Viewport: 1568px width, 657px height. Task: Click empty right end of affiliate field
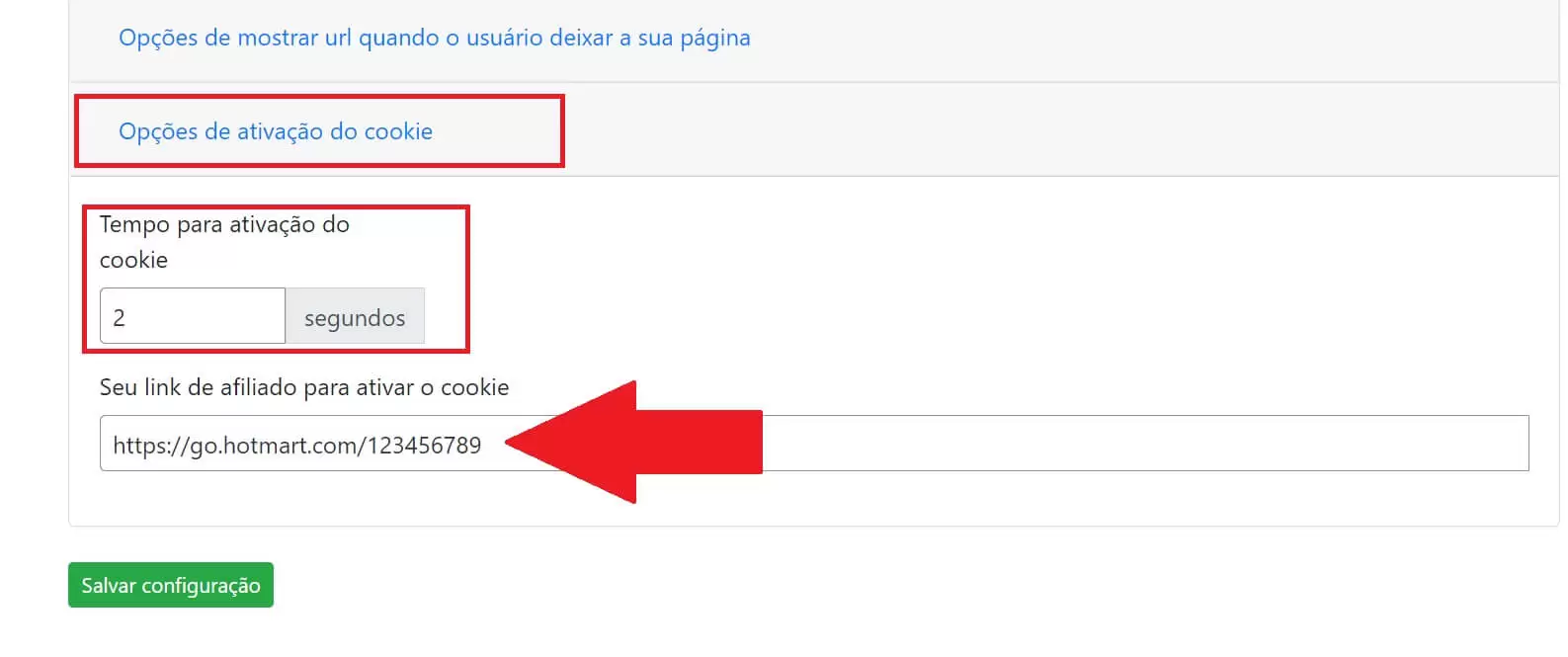point(1284,444)
